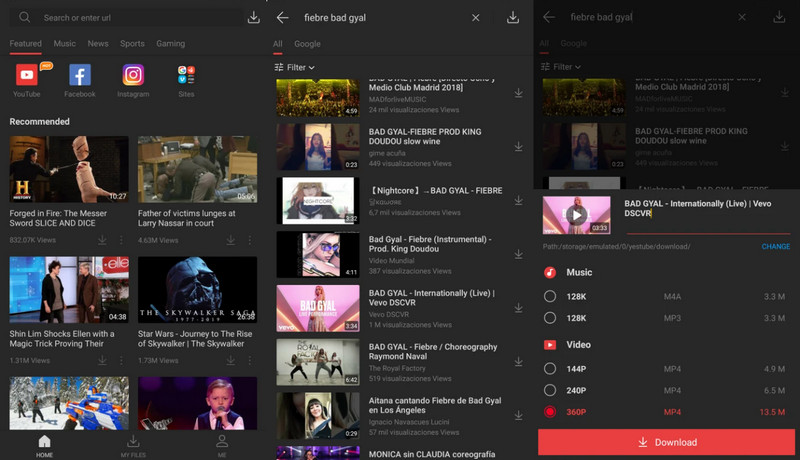800x460 pixels.
Task: Open more options for Shin Lim video
Action: point(121,360)
